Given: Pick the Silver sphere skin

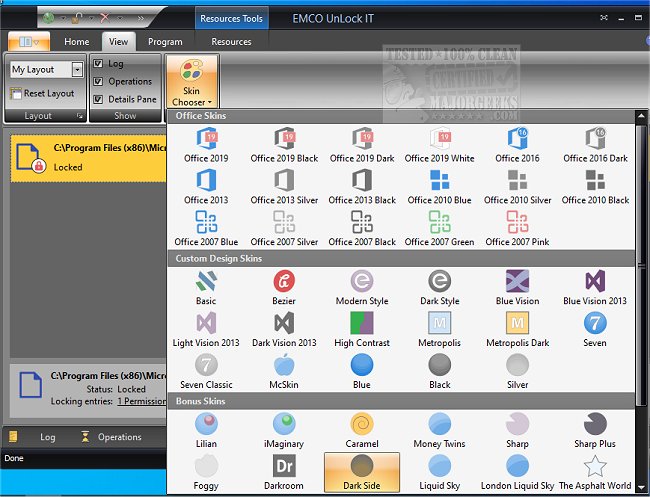Looking at the screenshot, I should tap(517, 372).
